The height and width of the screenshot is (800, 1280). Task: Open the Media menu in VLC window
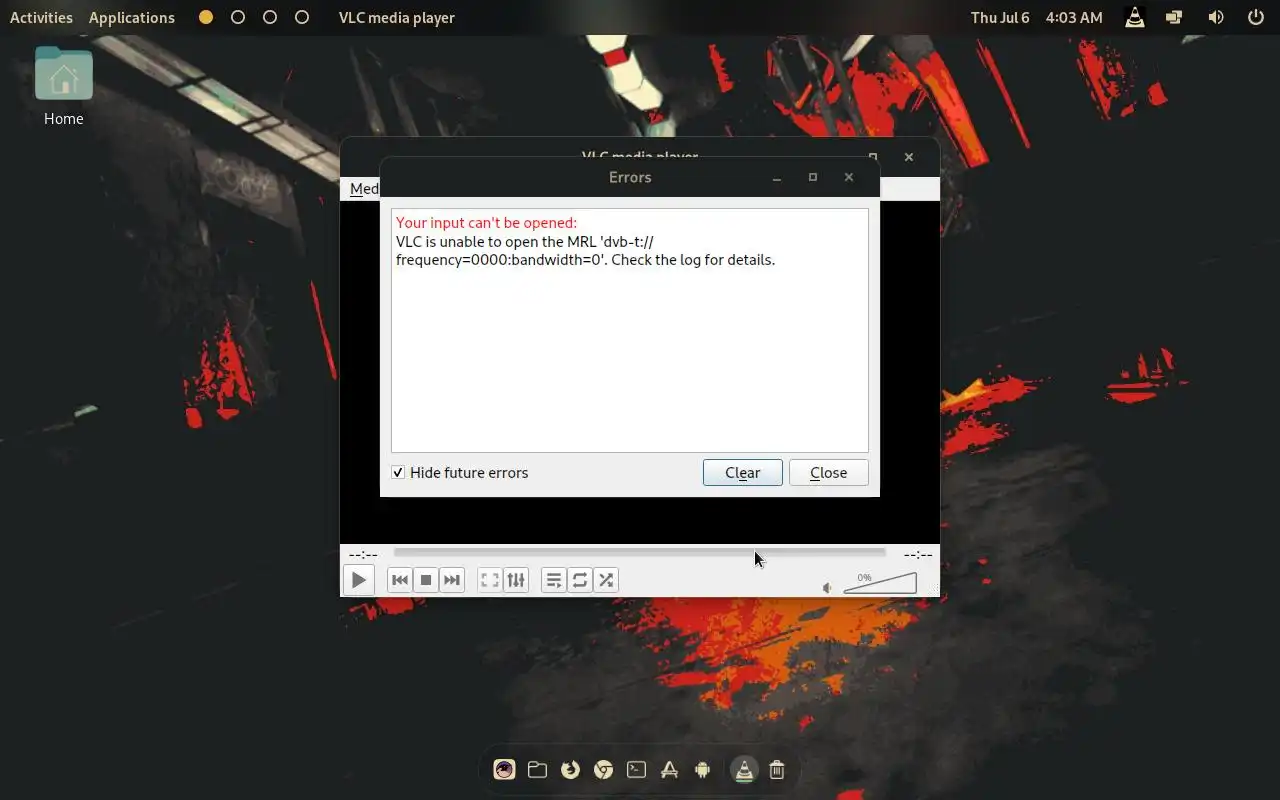[x=363, y=189]
